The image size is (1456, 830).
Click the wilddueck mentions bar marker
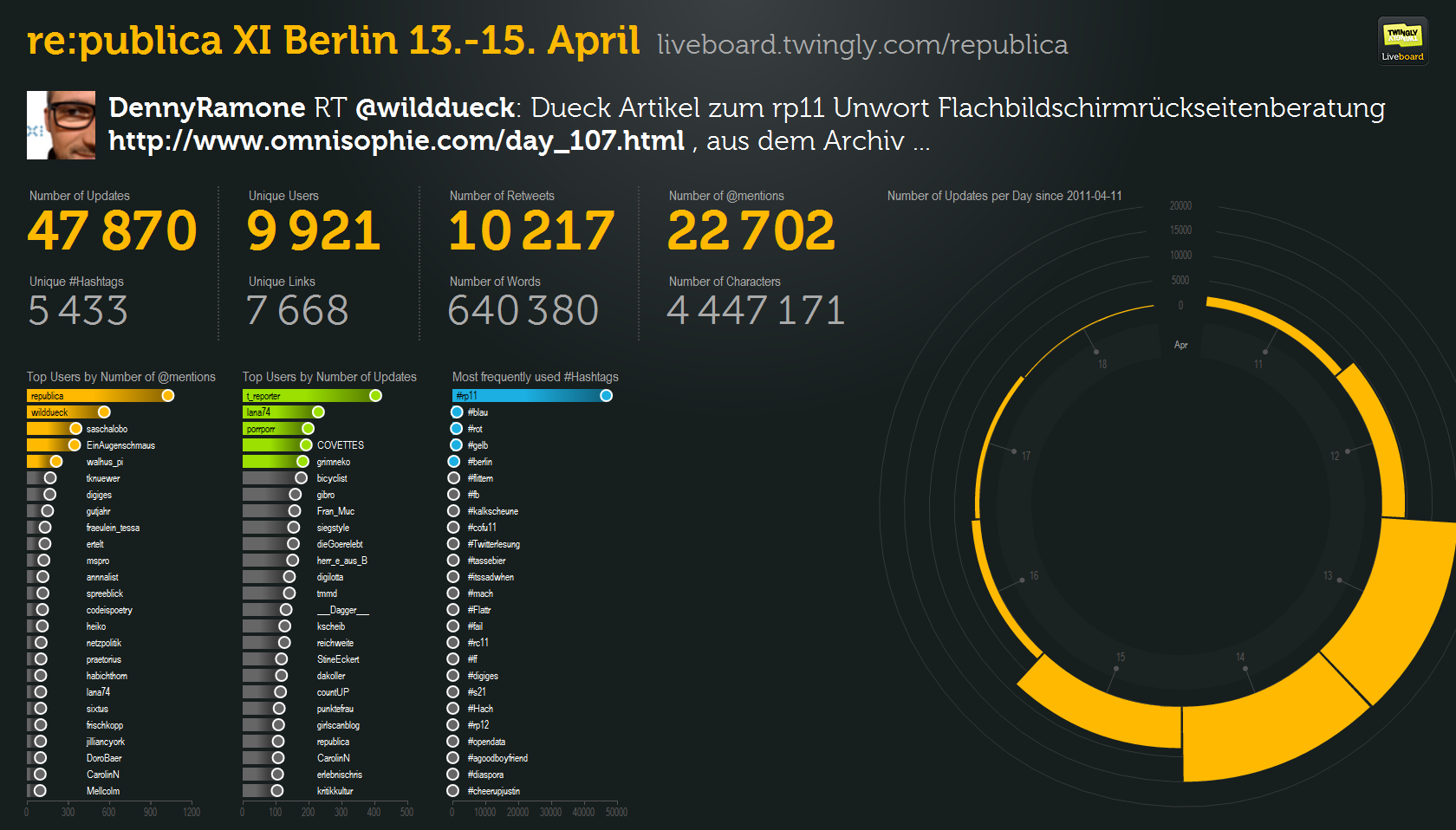pyautogui.click(x=104, y=412)
